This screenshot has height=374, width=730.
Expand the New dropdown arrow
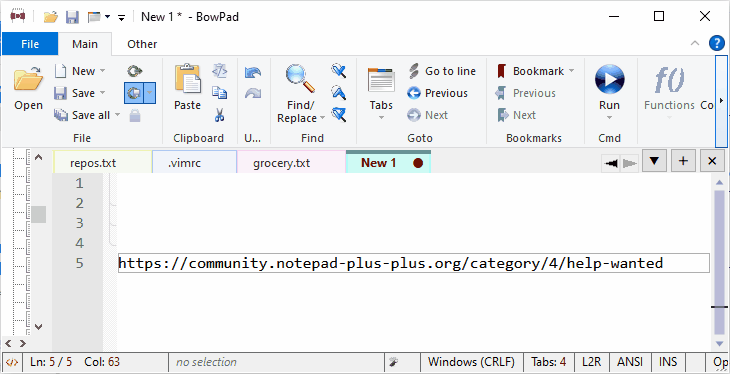click(x=102, y=71)
